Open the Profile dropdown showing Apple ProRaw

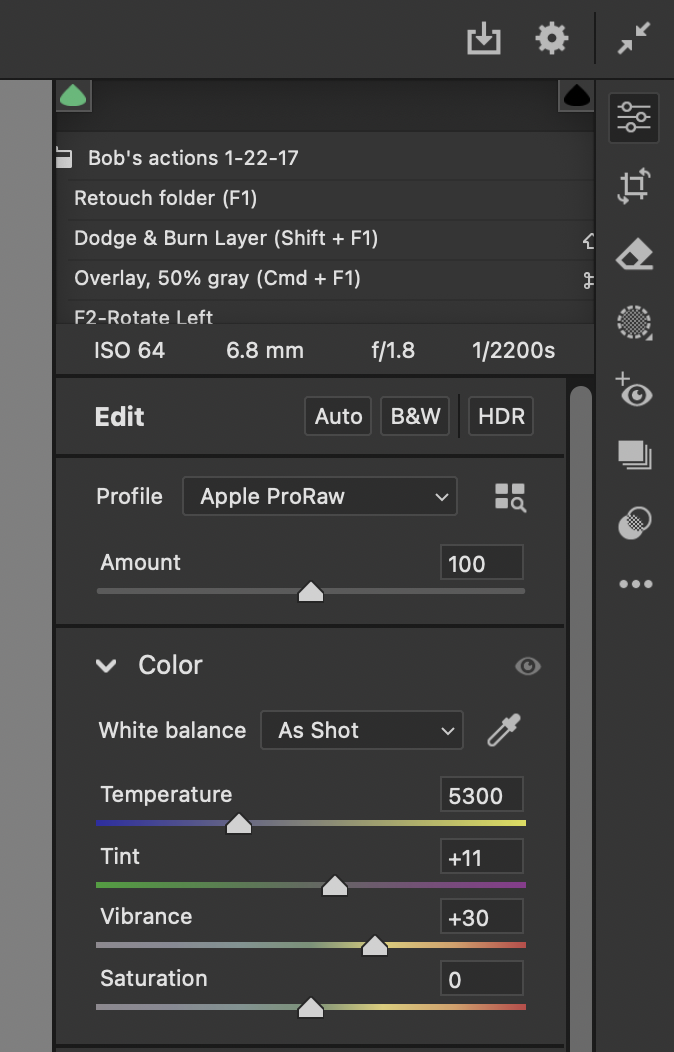[320, 497]
